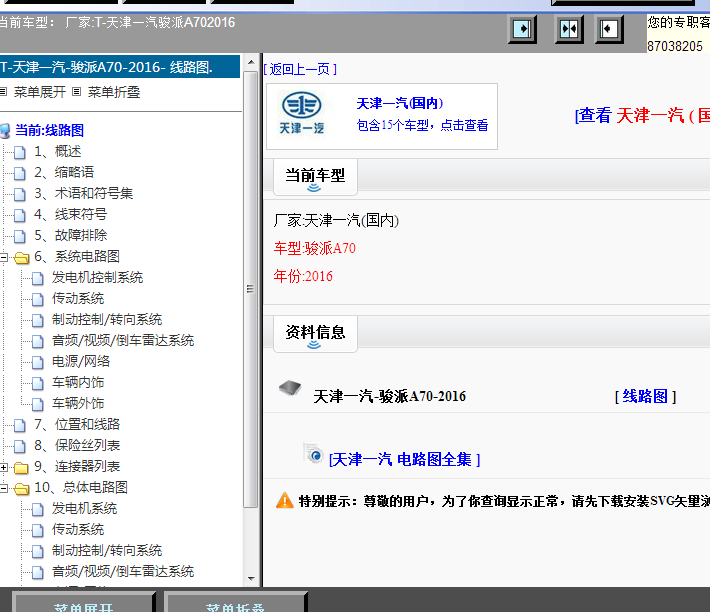Click the page icon beside 发电机控制系统
710x612 pixels.
click(x=38, y=278)
